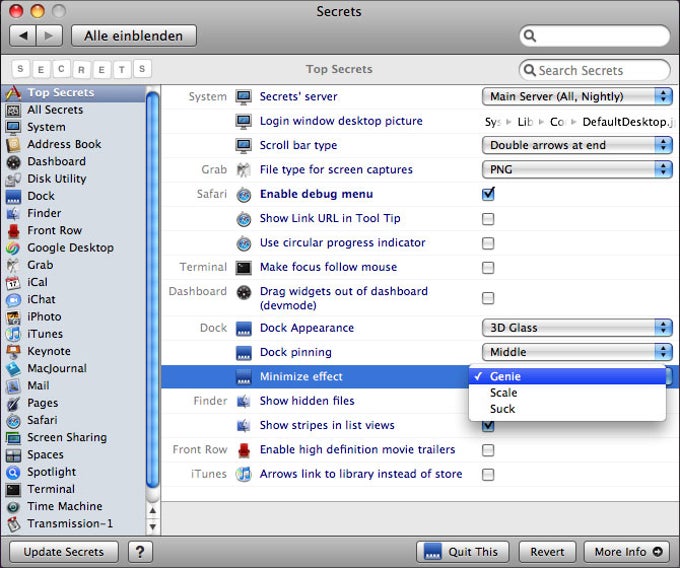680x568 pixels.
Task: Choose Suck minimize effect option
Action: point(568,409)
